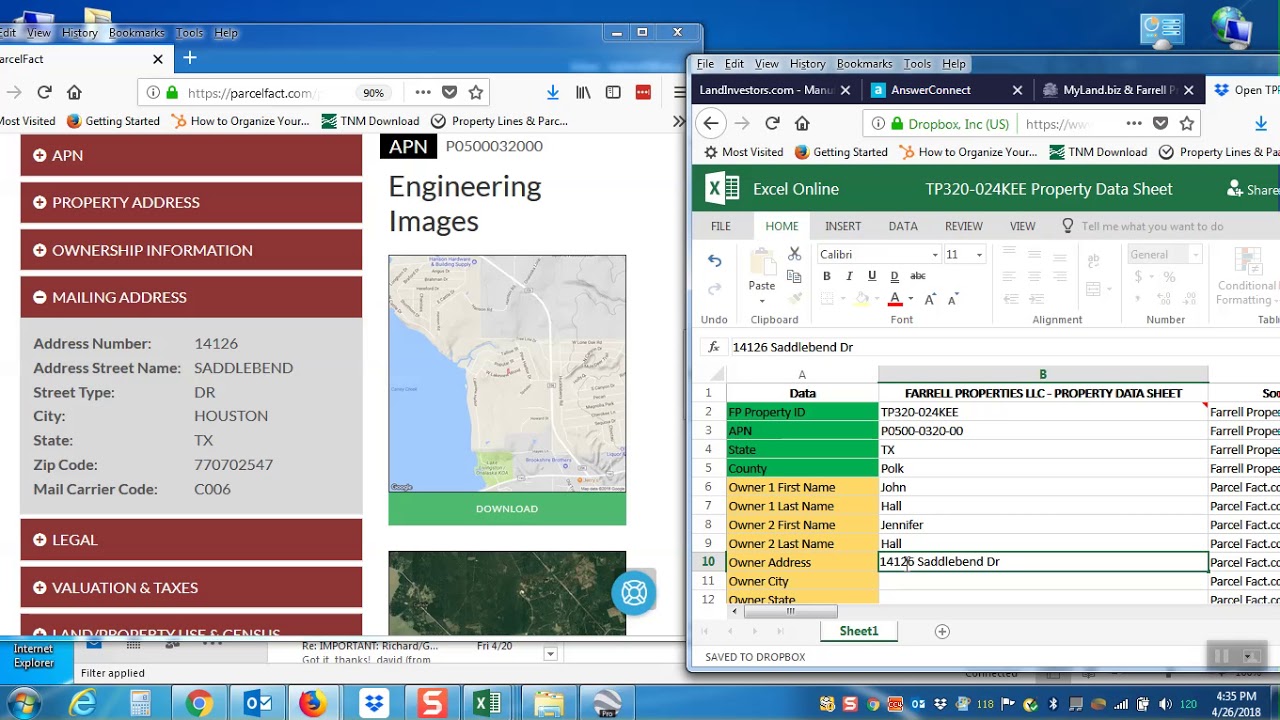Click the Excel Online logo icon
The width and height of the screenshot is (1280, 720).
pyautogui.click(x=722, y=188)
